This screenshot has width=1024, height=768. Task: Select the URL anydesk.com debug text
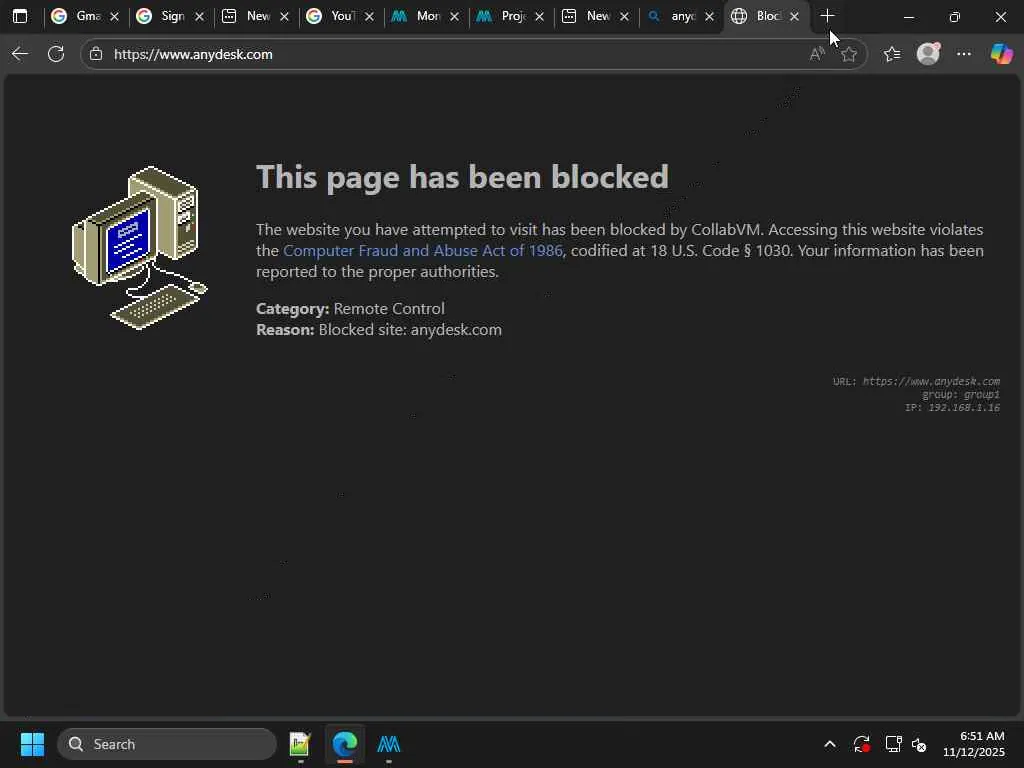pos(916,381)
